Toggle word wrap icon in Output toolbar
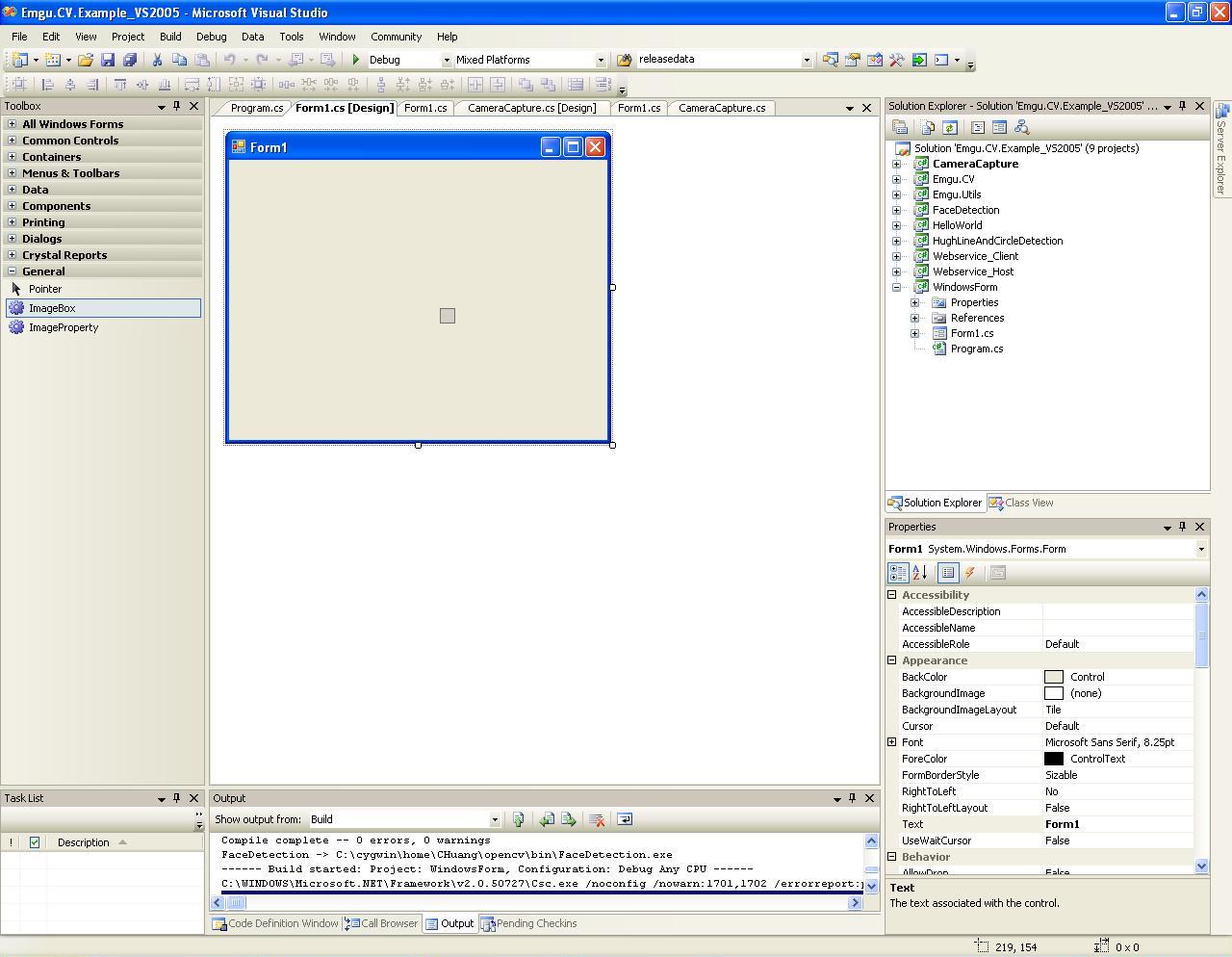 624,819
